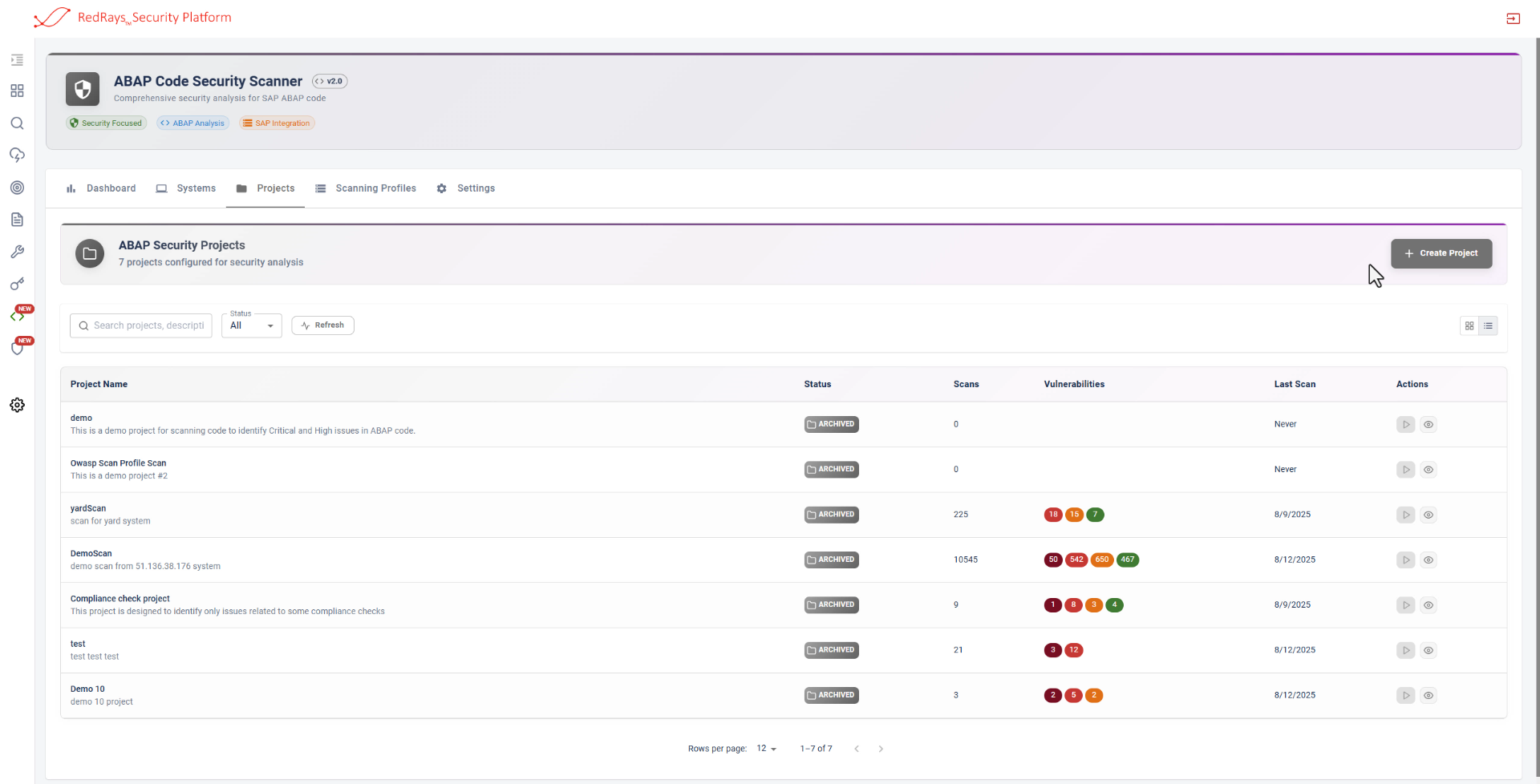Click the ARCHIVED status badge for yardScan
The width and height of the screenshot is (1540, 784).
click(x=832, y=515)
